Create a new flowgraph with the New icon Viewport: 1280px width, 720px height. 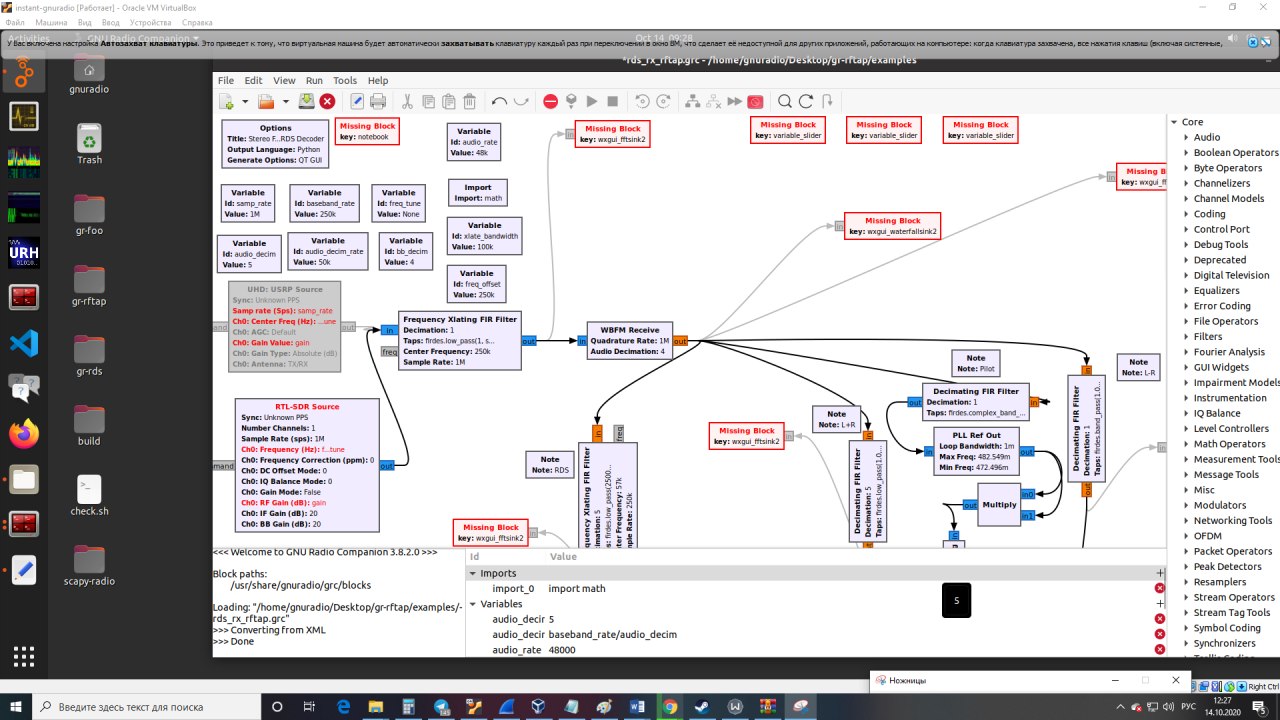tap(226, 101)
